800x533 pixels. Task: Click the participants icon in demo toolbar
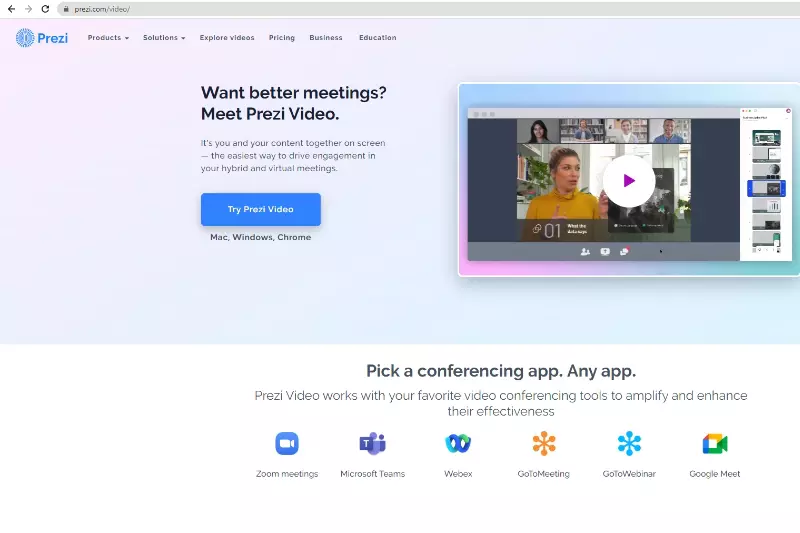[585, 251]
